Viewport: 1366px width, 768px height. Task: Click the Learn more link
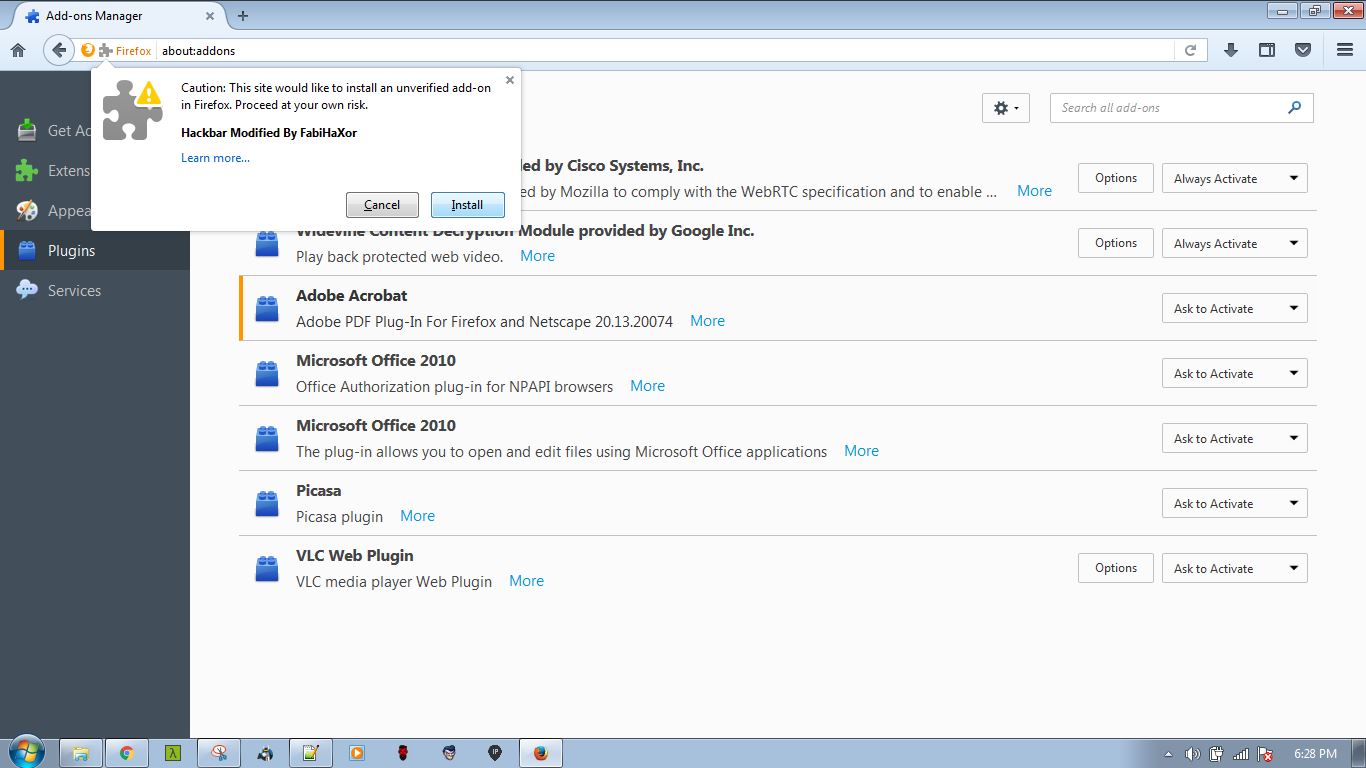[213, 157]
